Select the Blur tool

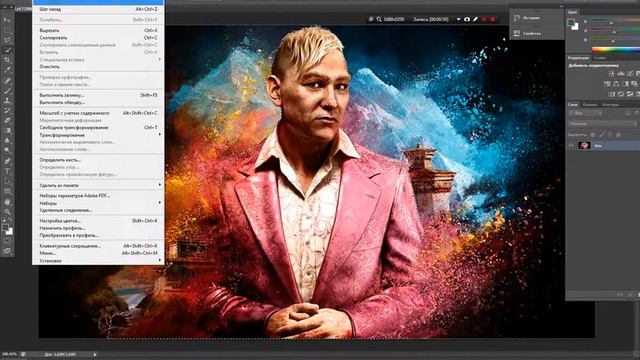pos(7,140)
